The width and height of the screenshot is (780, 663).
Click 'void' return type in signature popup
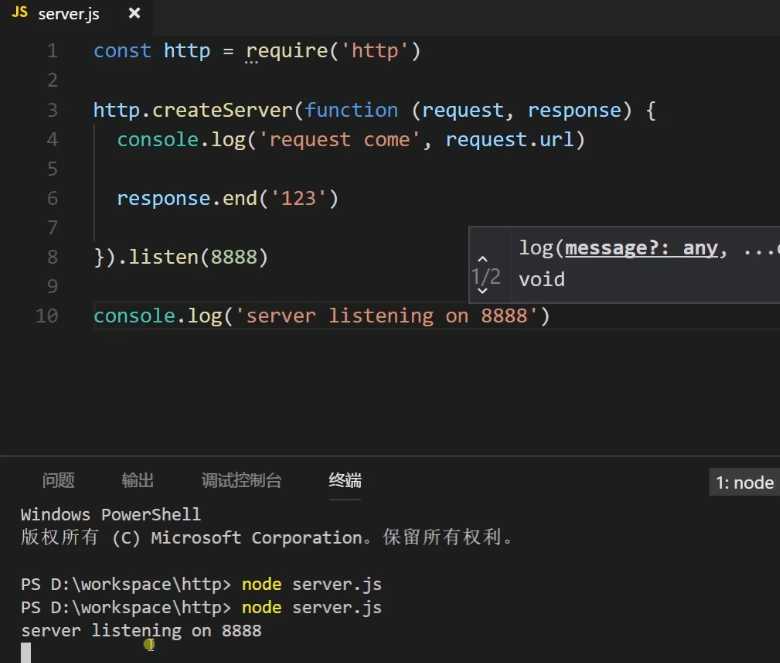pos(542,279)
